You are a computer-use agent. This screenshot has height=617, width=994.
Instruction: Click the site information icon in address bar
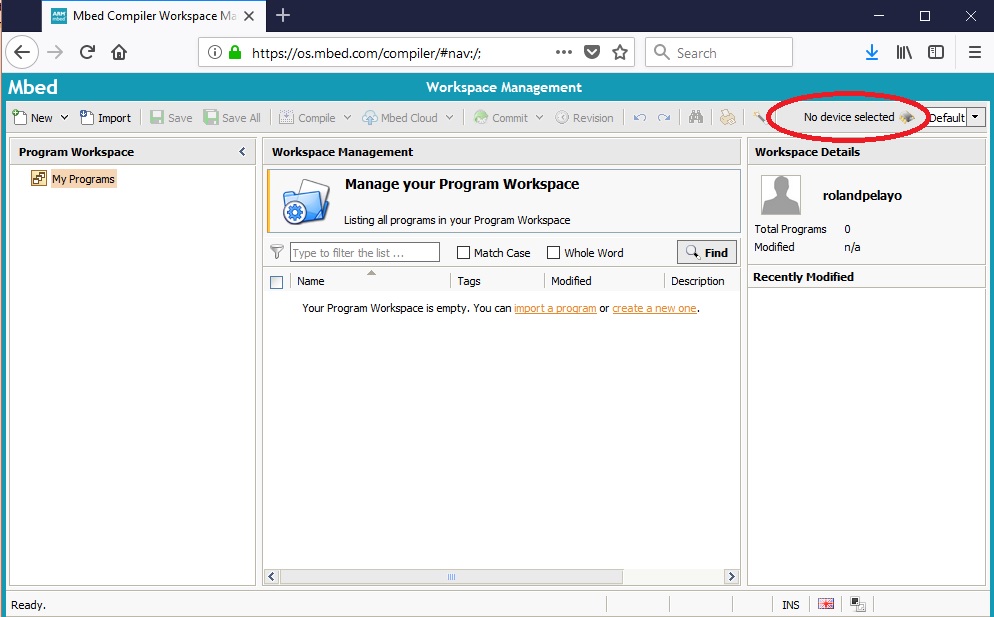pyautogui.click(x=215, y=52)
